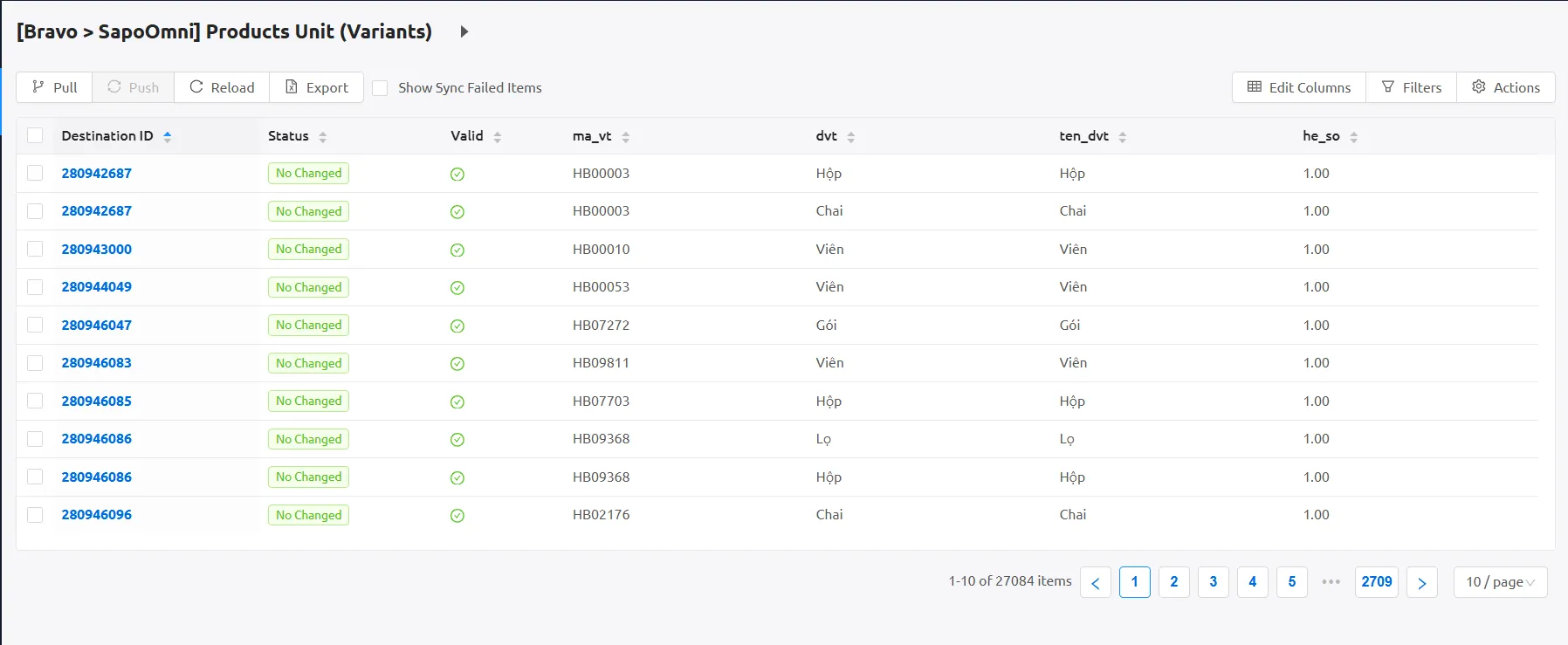Enable Show Sync Failed Items checkbox
The height and width of the screenshot is (645, 1568).
[x=380, y=88]
